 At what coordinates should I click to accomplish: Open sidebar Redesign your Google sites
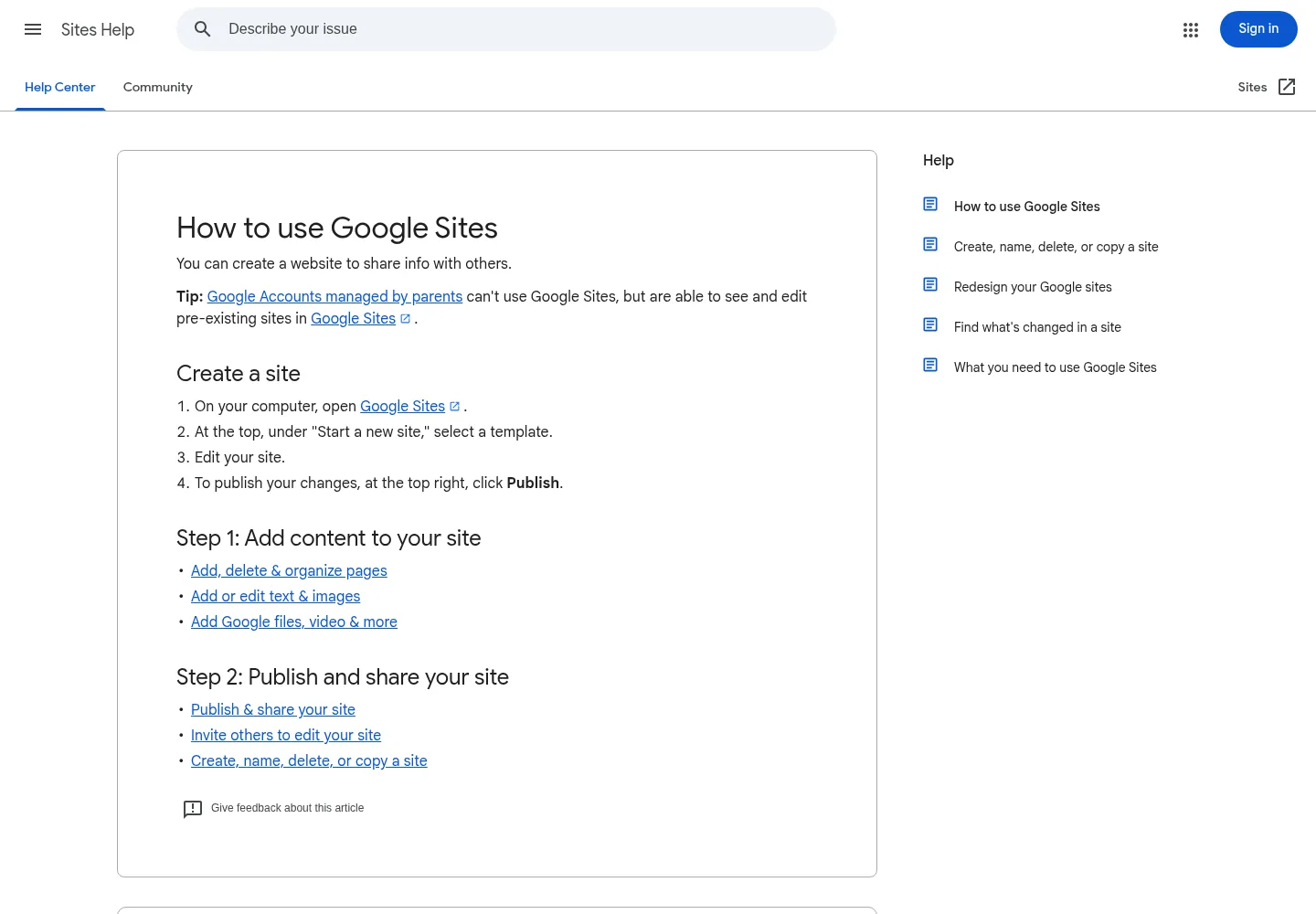(x=1033, y=287)
